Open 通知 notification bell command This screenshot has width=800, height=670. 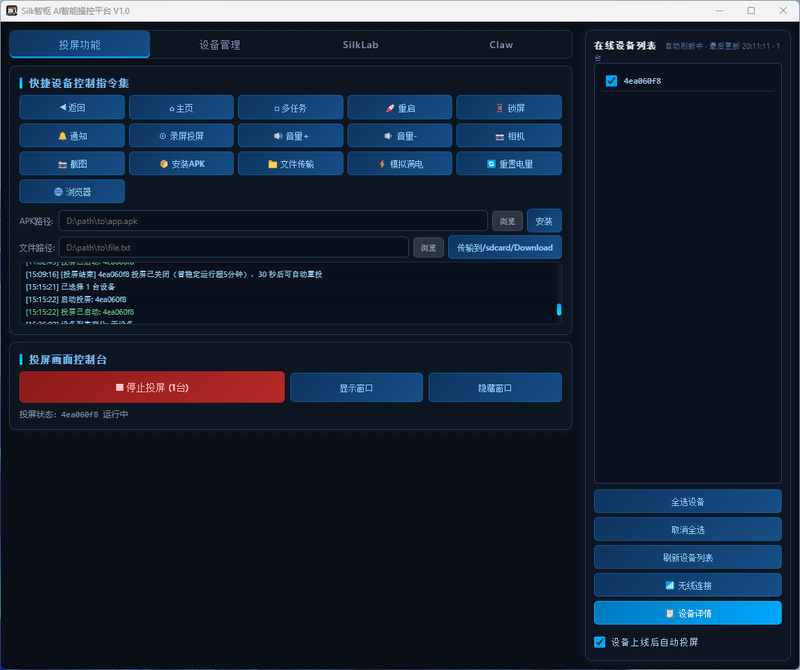[x=72, y=136]
